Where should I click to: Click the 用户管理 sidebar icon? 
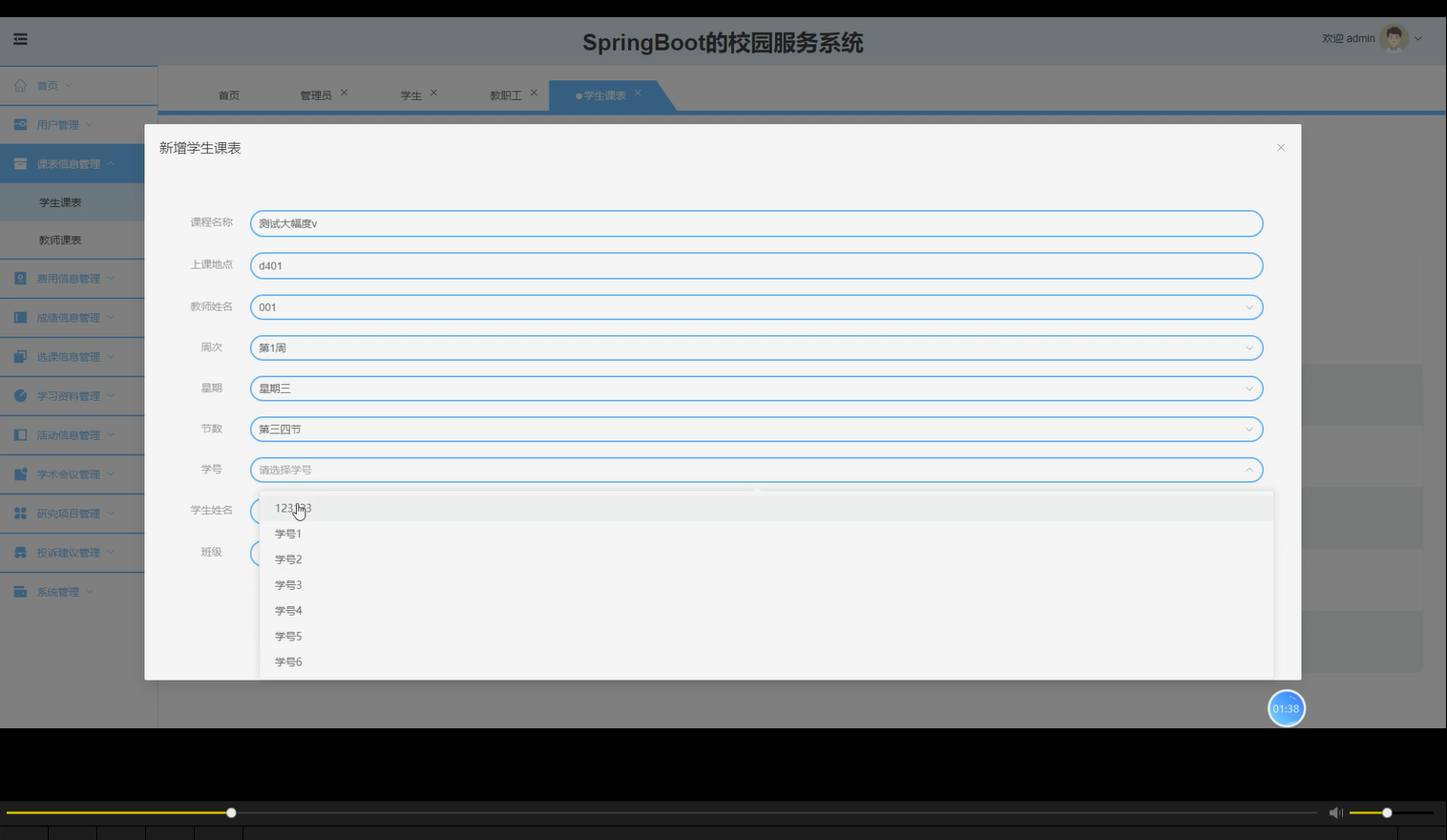[x=20, y=124]
